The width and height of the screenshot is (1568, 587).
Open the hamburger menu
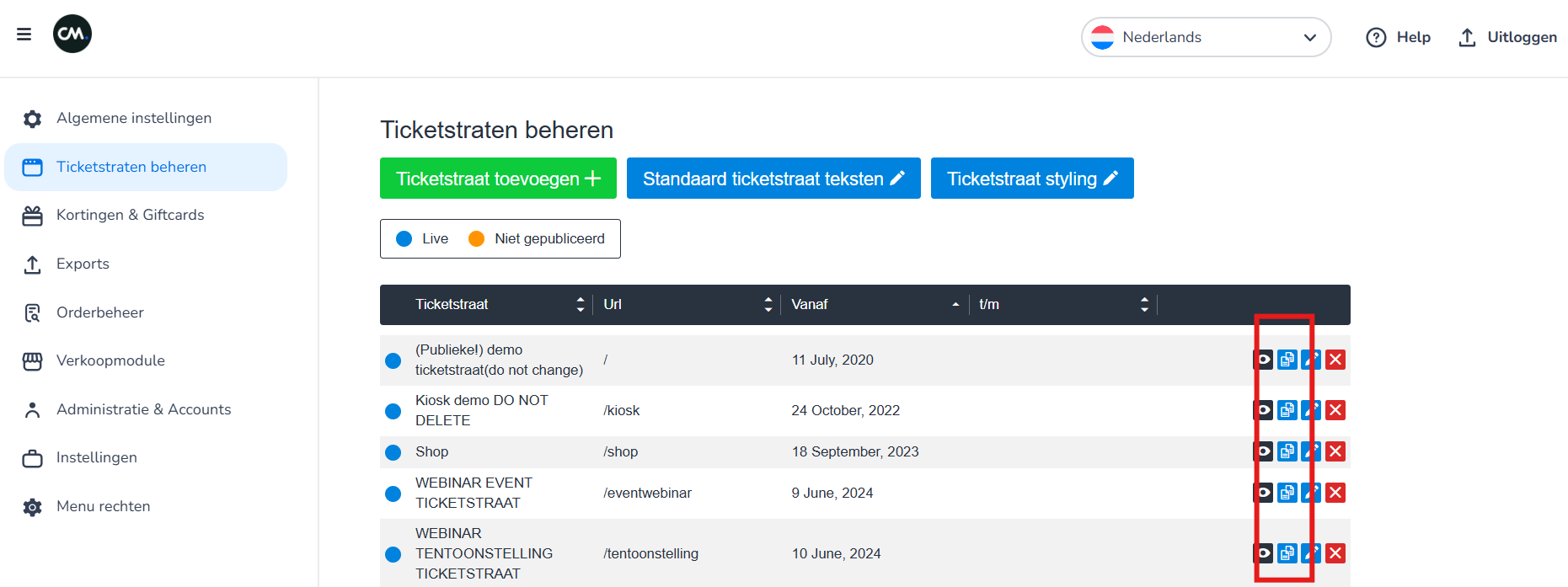point(24,35)
